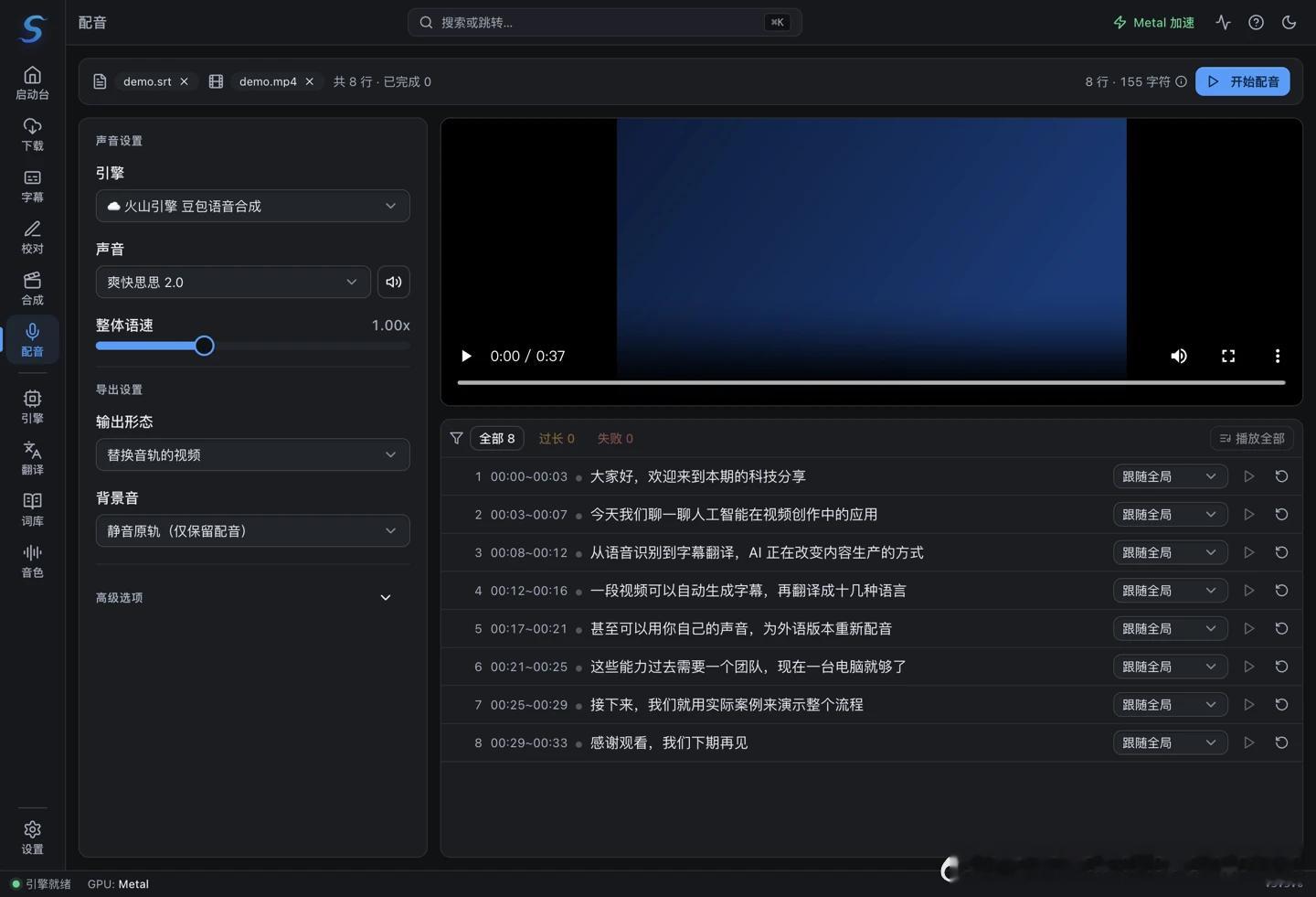
Task: Play the audio of line 1
Action: 1248,476
